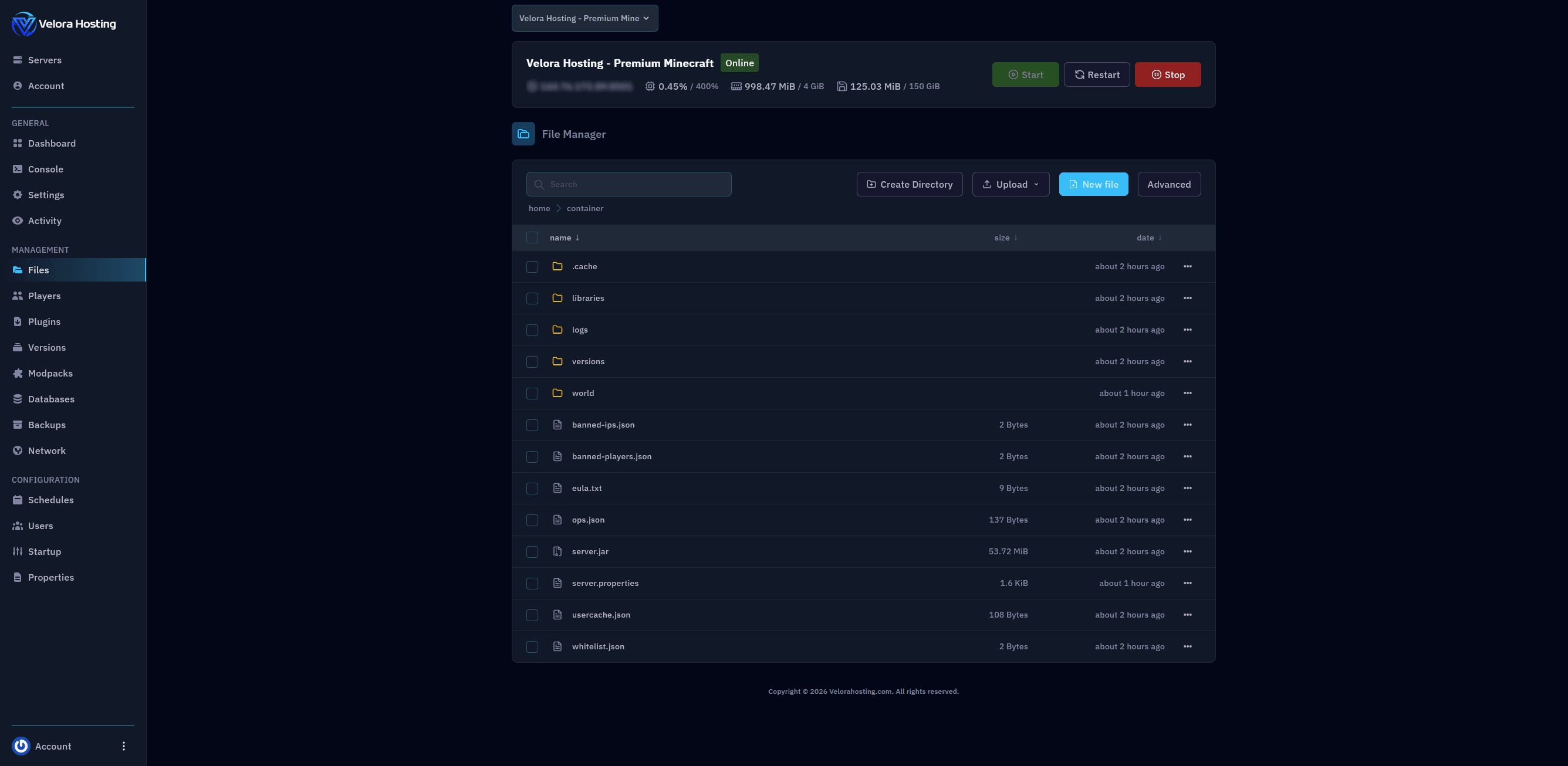The width and height of the screenshot is (1568, 766).
Task: Expand the Upload options chevron
Action: 1036,184
